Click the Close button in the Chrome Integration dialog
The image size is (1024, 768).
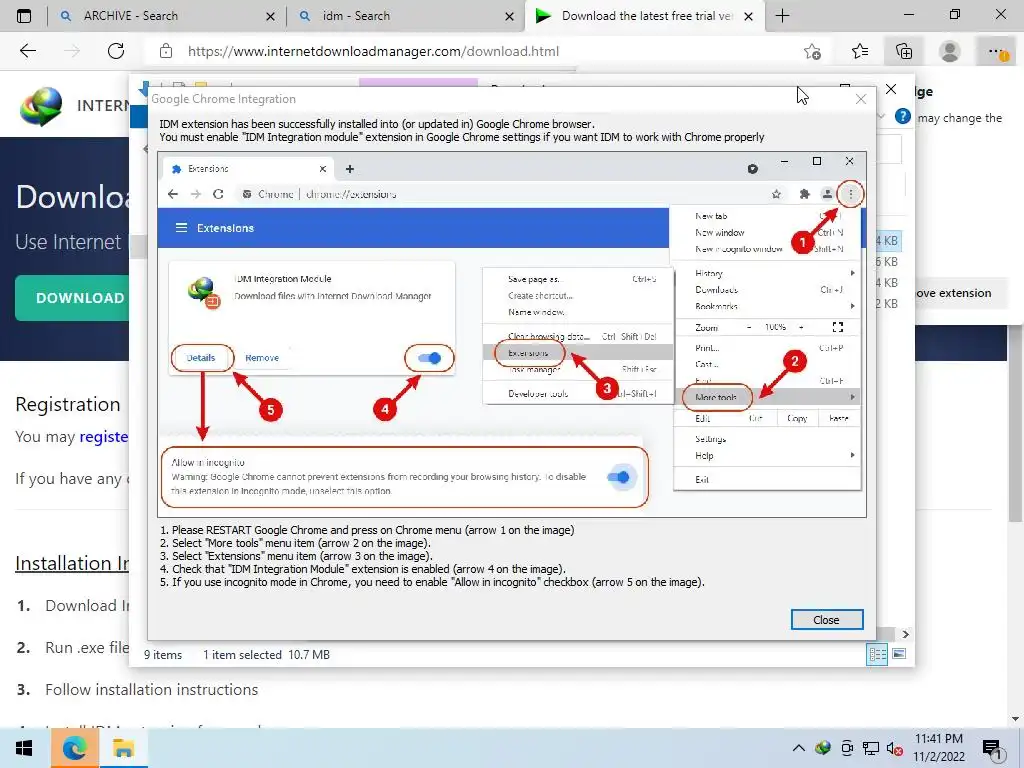click(x=827, y=620)
